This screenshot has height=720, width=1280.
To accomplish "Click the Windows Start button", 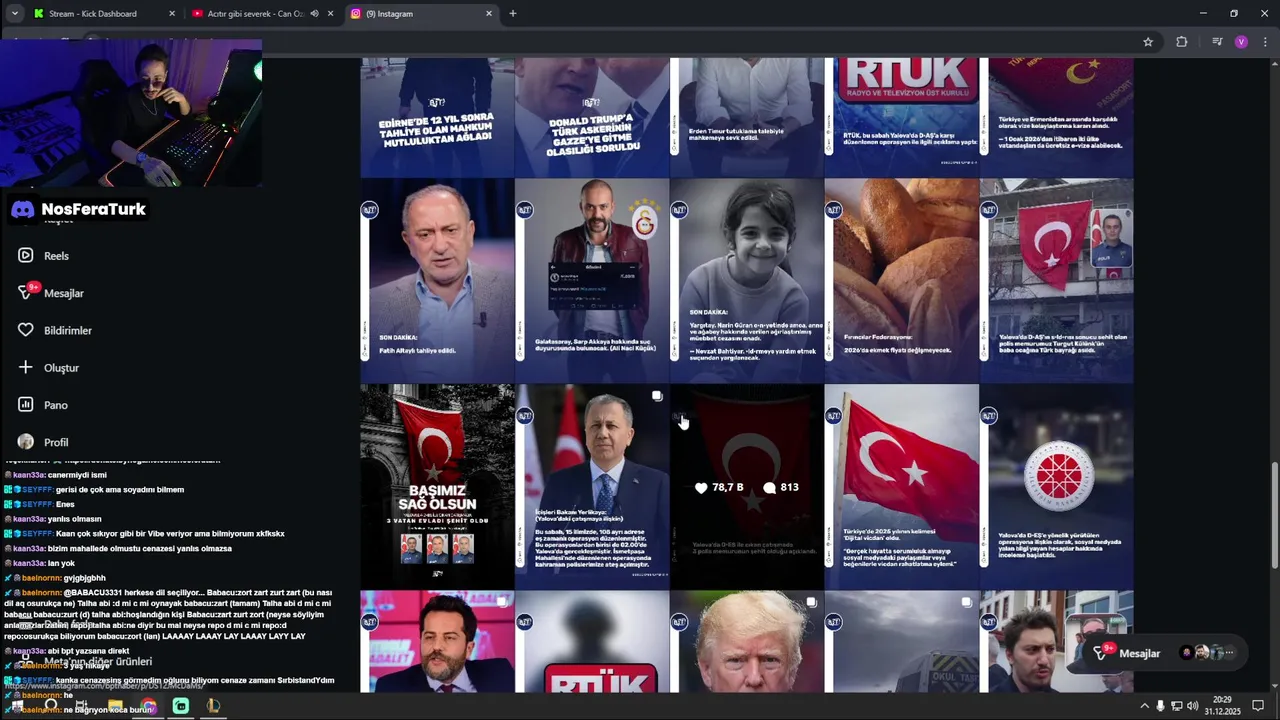I will [17, 706].
